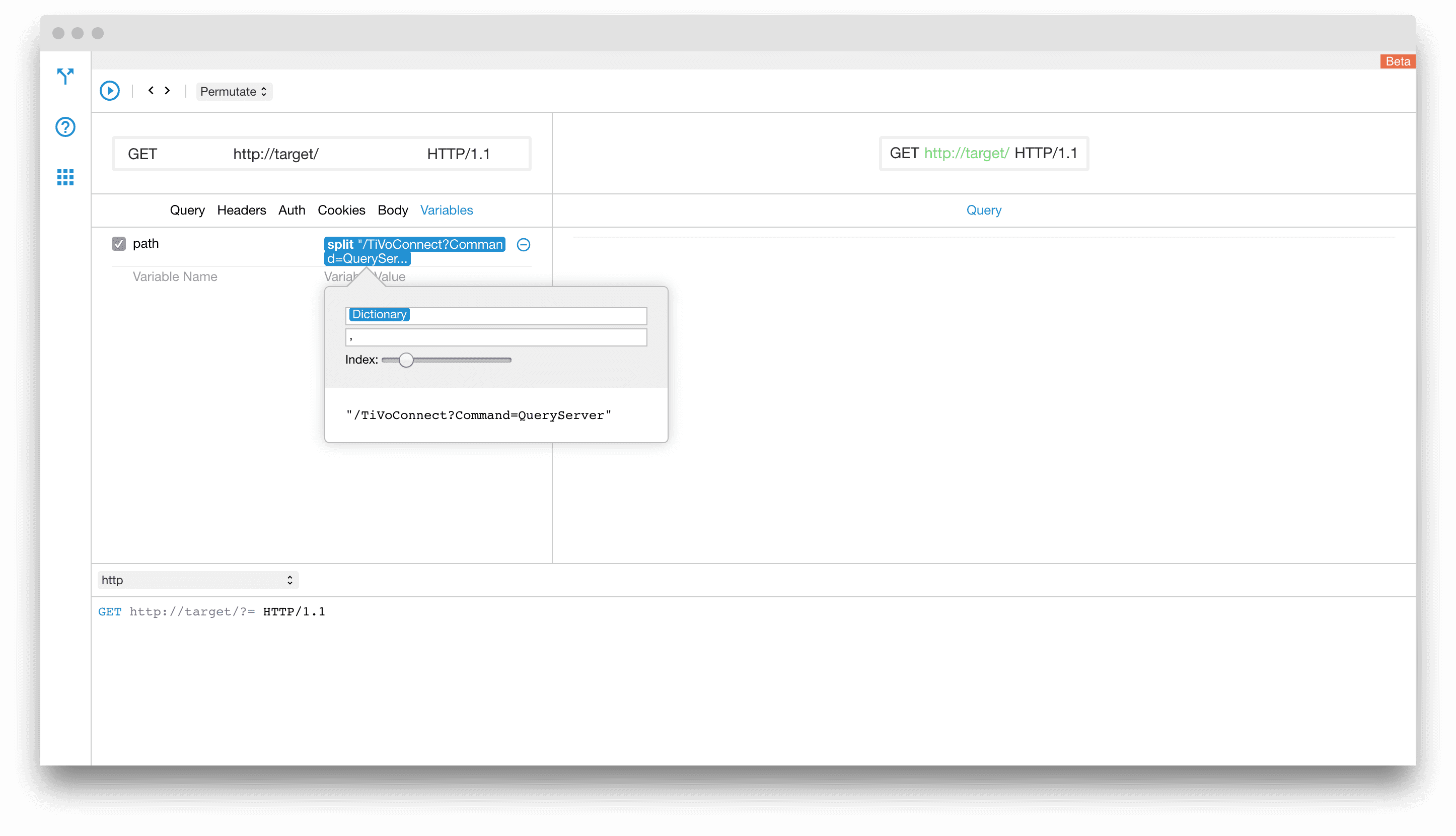Image resolution: width=1456 pixels, height=836 pixels.
Task: Open the Permutate dropdown
Action: click(234, 92)
